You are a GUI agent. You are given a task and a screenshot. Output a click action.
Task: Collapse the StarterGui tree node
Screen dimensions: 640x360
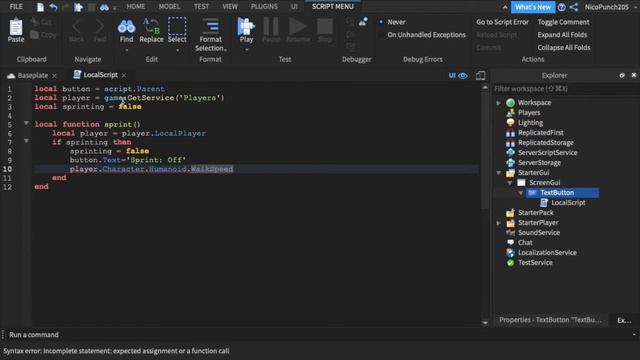498,173
